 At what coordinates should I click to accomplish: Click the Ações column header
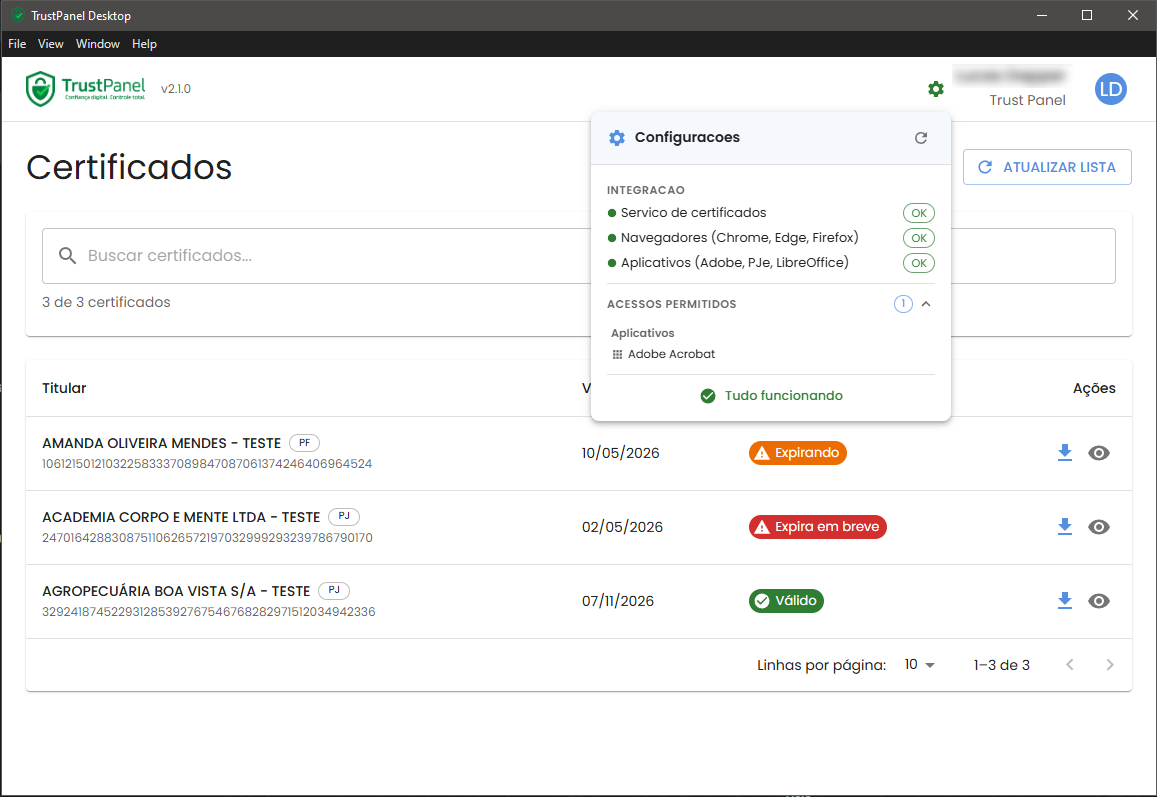point(1094,388)
